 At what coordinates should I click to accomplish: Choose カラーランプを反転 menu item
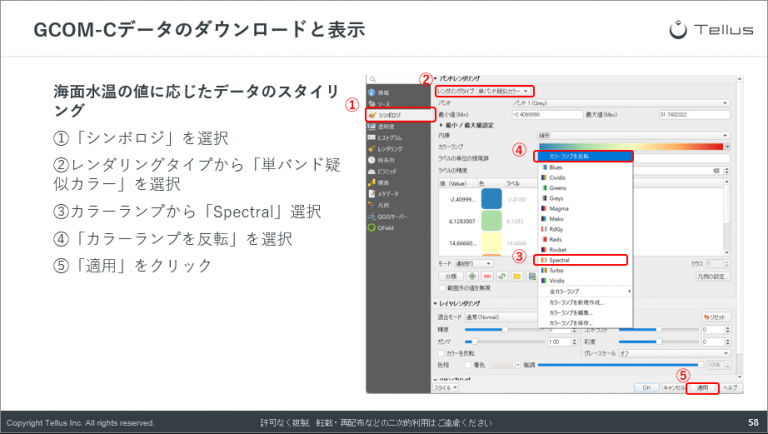(x=585, y=156)
